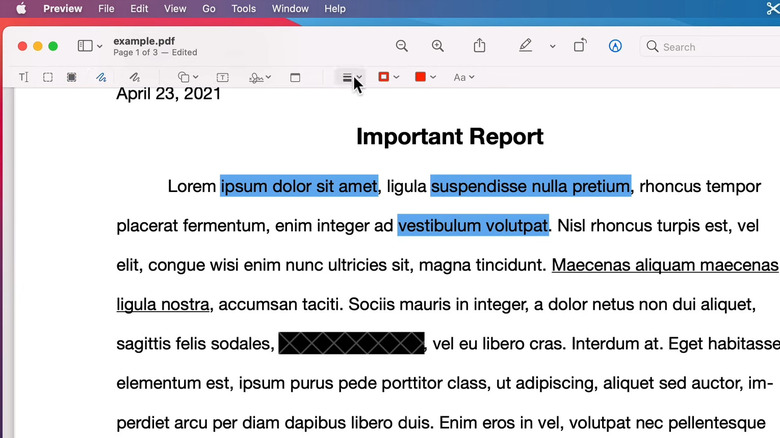
Task: Click the underlined text 'ligula nostra'
Action: (163, 304)
